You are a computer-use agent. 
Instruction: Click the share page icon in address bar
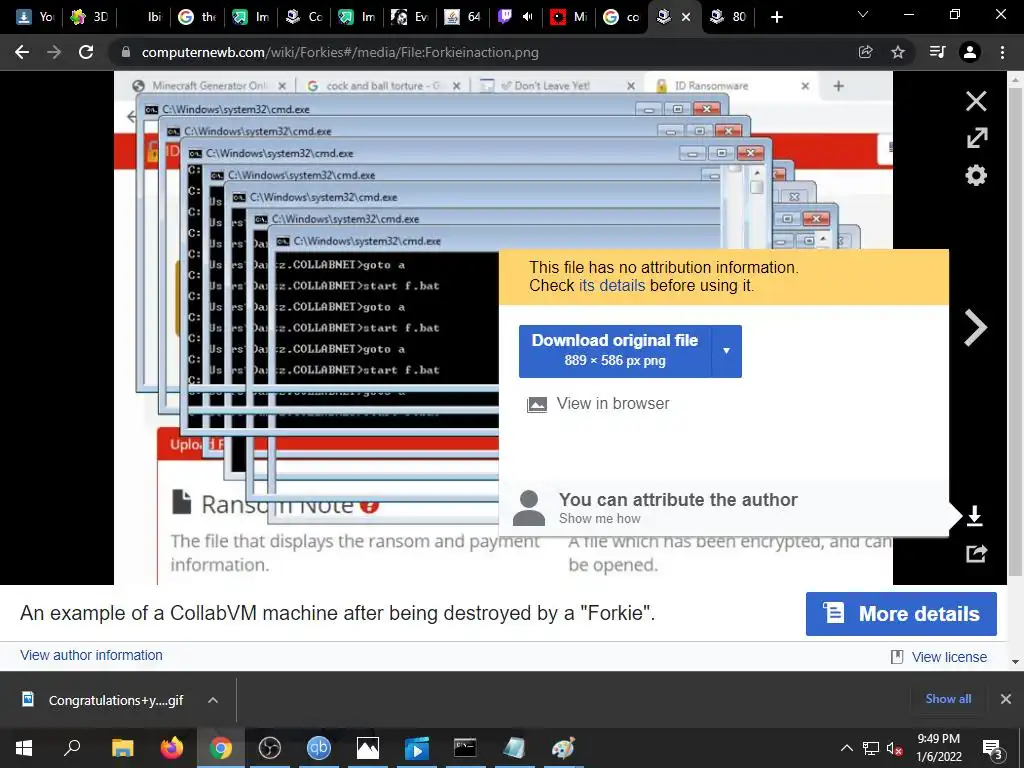pos(865,52)
